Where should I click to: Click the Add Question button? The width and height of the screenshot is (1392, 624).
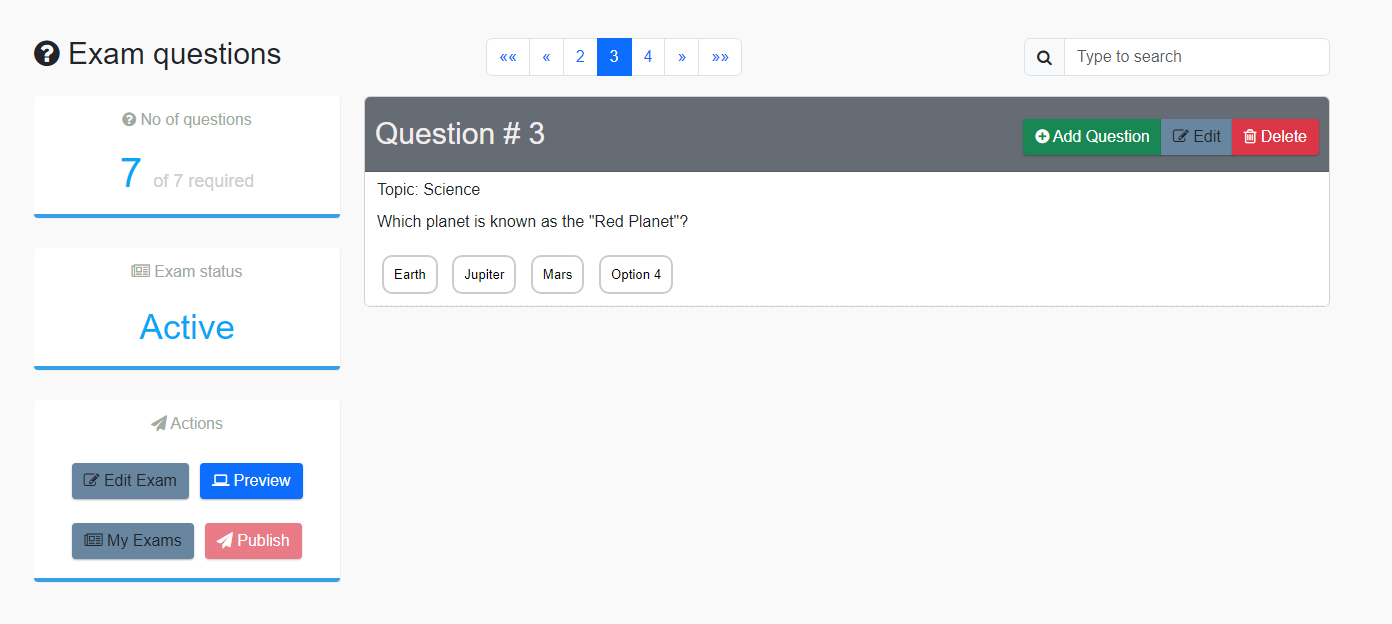click(x=1091, y=137)
